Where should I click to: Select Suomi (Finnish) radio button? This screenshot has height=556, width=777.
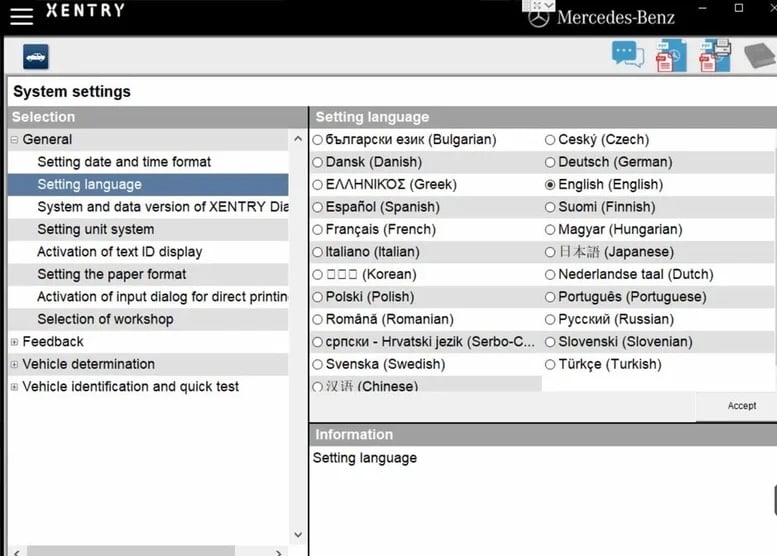coord(550,207)
